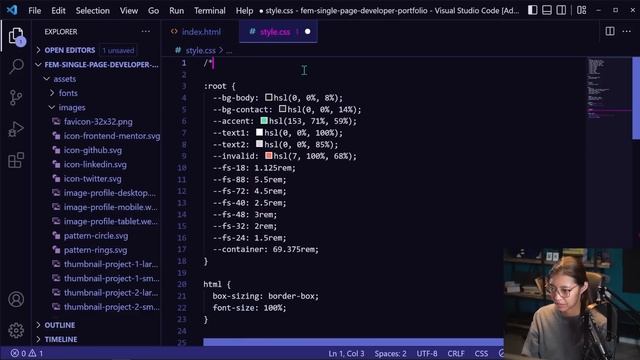Change indentation via Spaces: 2

click(390, 353)
